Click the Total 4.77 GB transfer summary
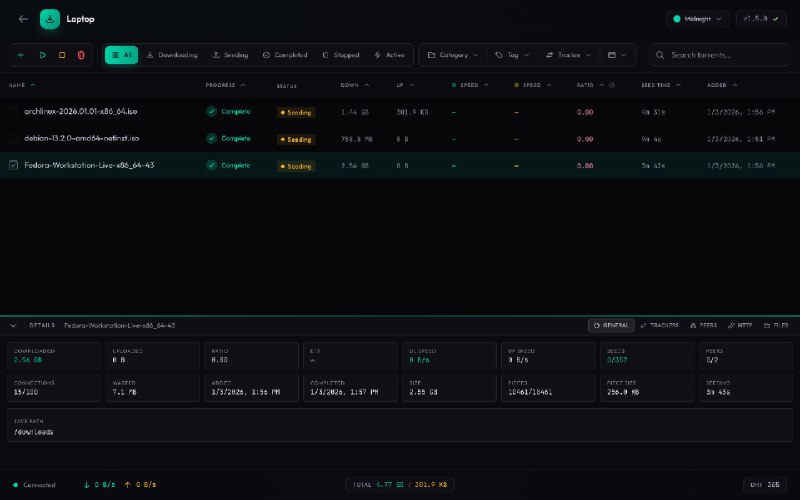Image resolution: width=800 pixels, height=500 pixels. pos(400,485)
